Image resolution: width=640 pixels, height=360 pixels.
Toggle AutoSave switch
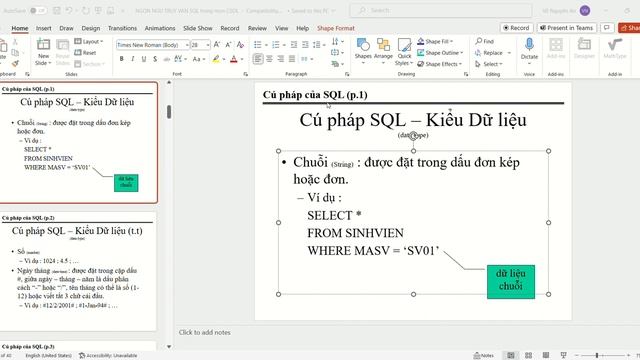coord(38,10)
